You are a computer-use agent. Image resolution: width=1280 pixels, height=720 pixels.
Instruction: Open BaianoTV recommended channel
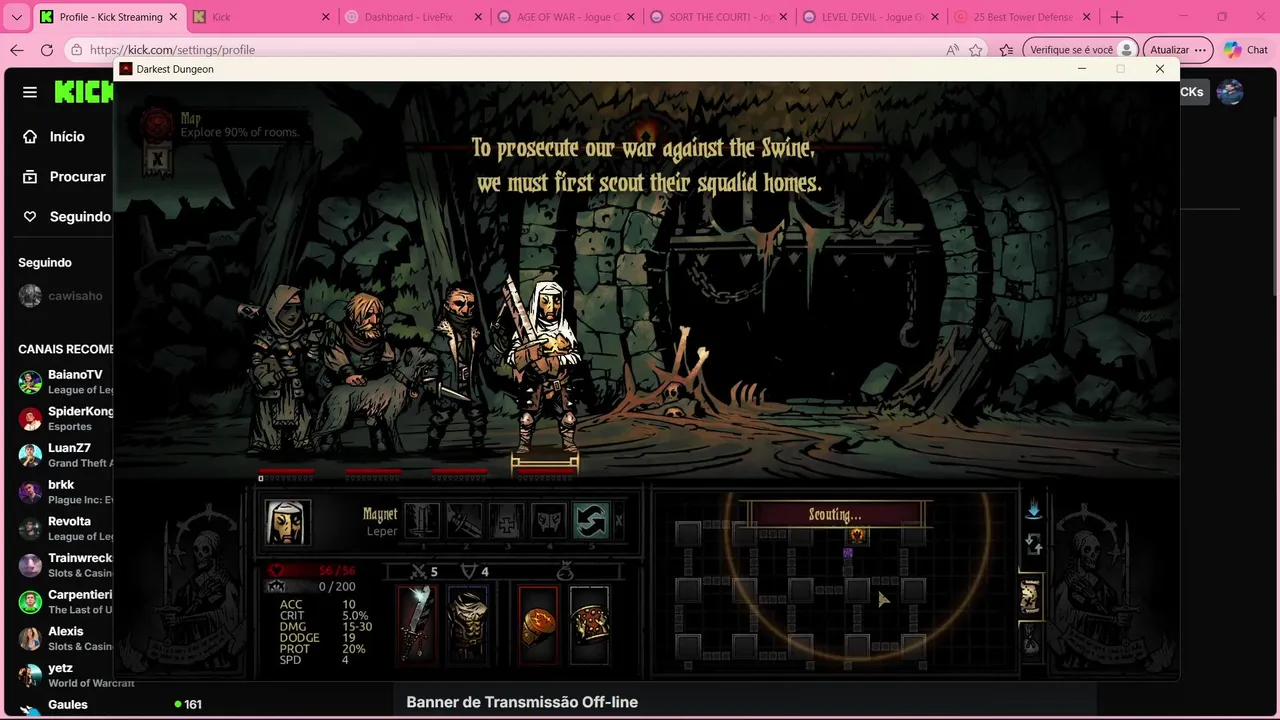(x=64, y=382)
